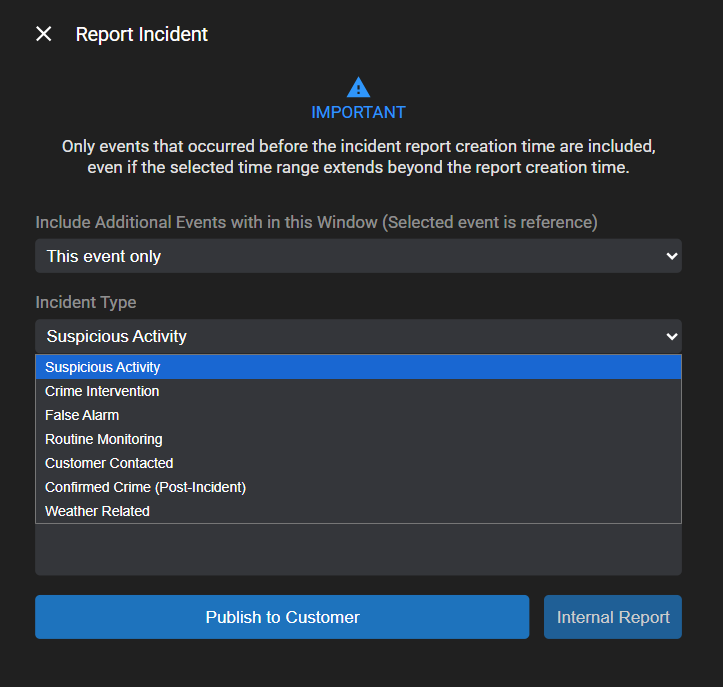Close the Report Incident dialog
The width and height of the screenshot is (723, 687).
[x=44, y=34]
